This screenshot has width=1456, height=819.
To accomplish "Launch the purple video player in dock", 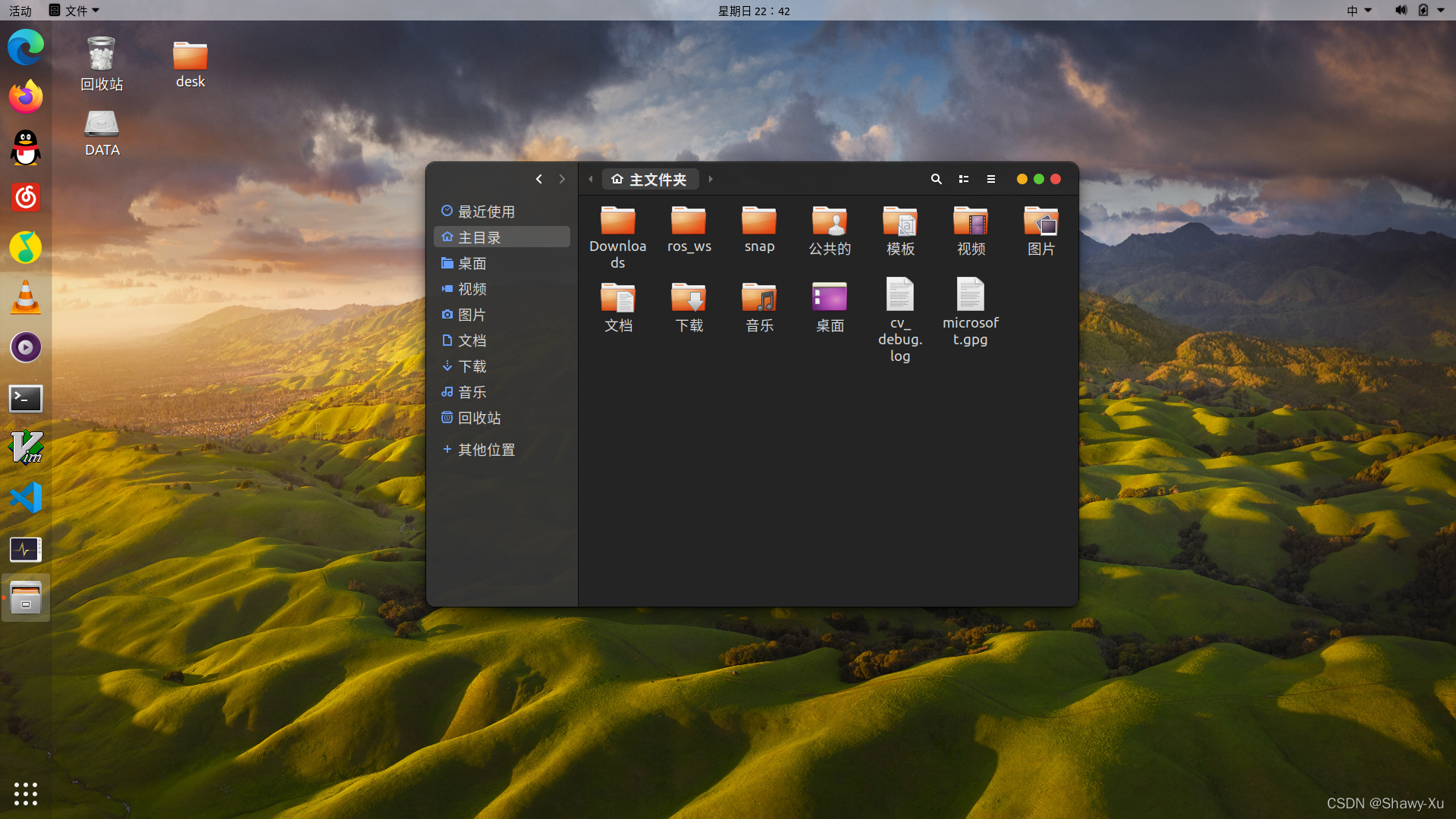I will click(26, 347).
